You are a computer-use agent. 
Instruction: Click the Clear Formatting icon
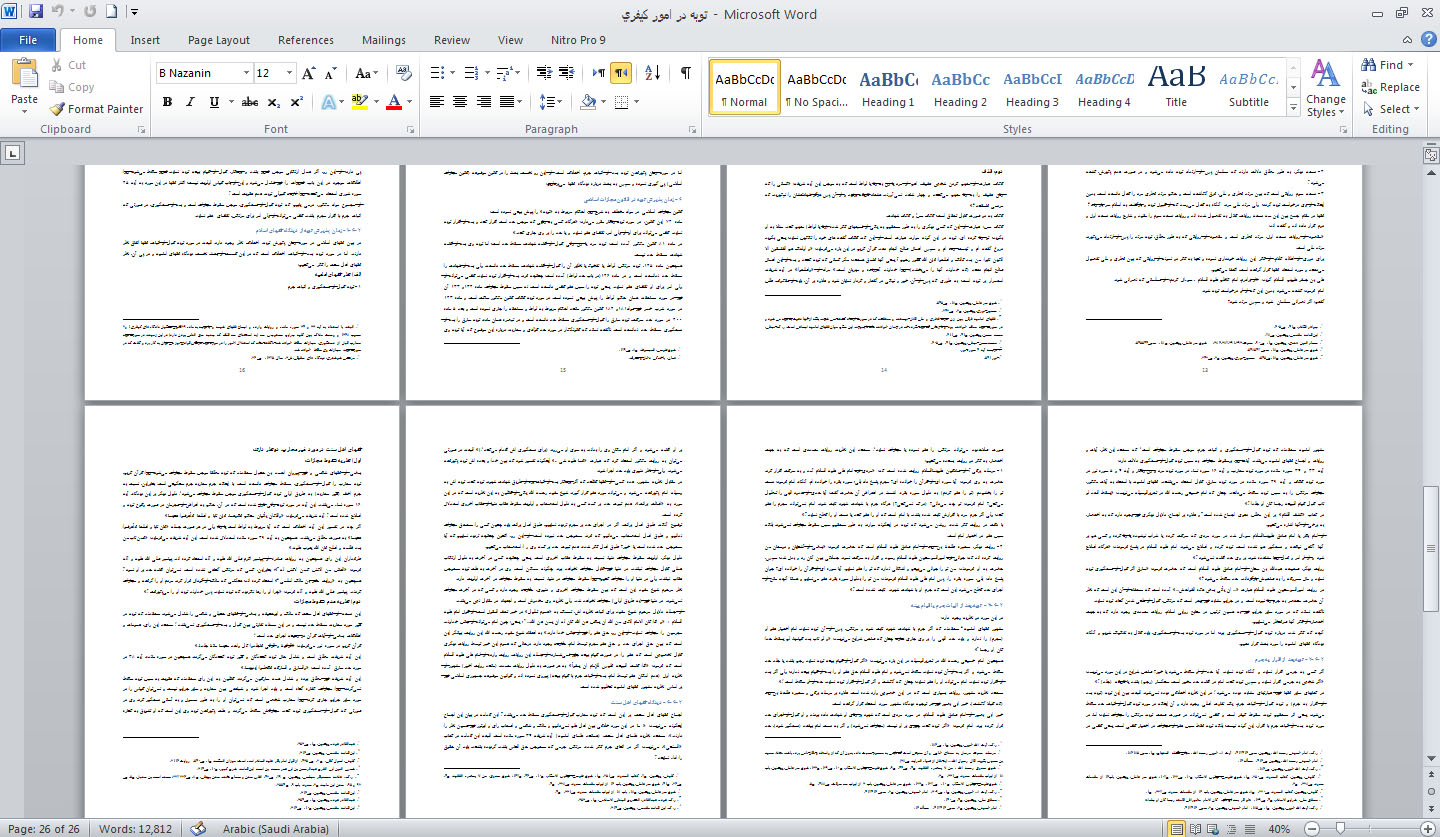click(404, 73)
